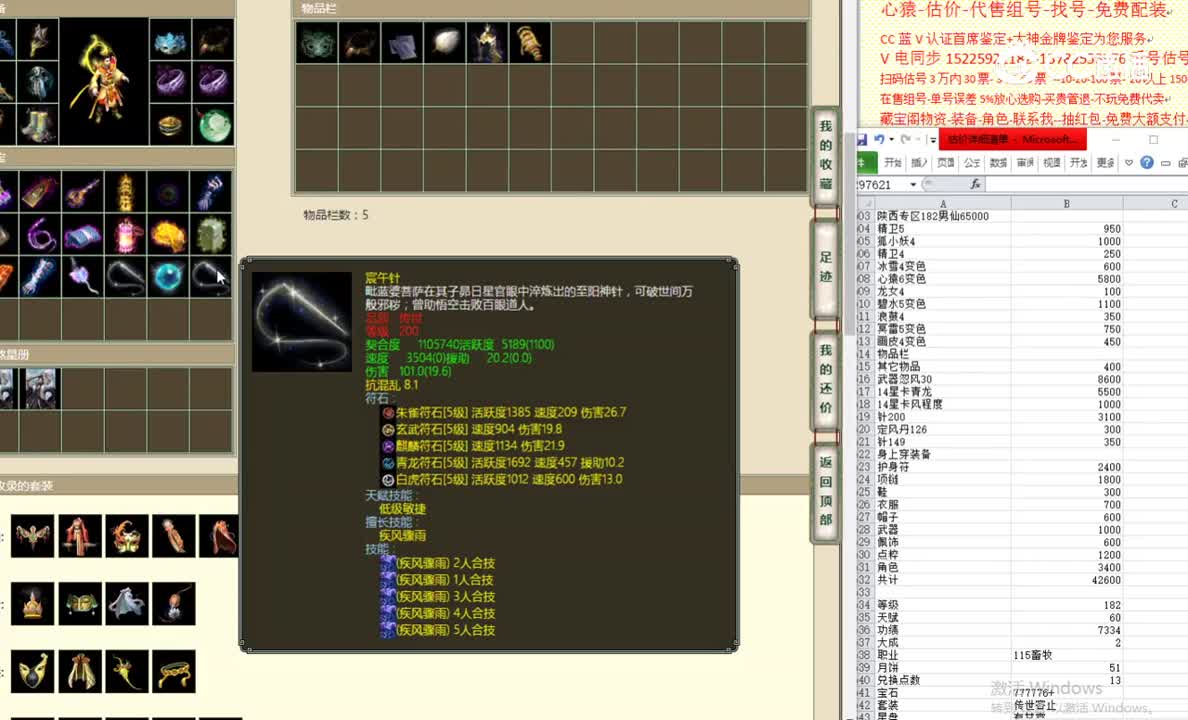Image resolution: width=1188 pixels, height=720 pixels.
Task: Open Excel 页面 ribbon tab
Action: coord(946,163)
